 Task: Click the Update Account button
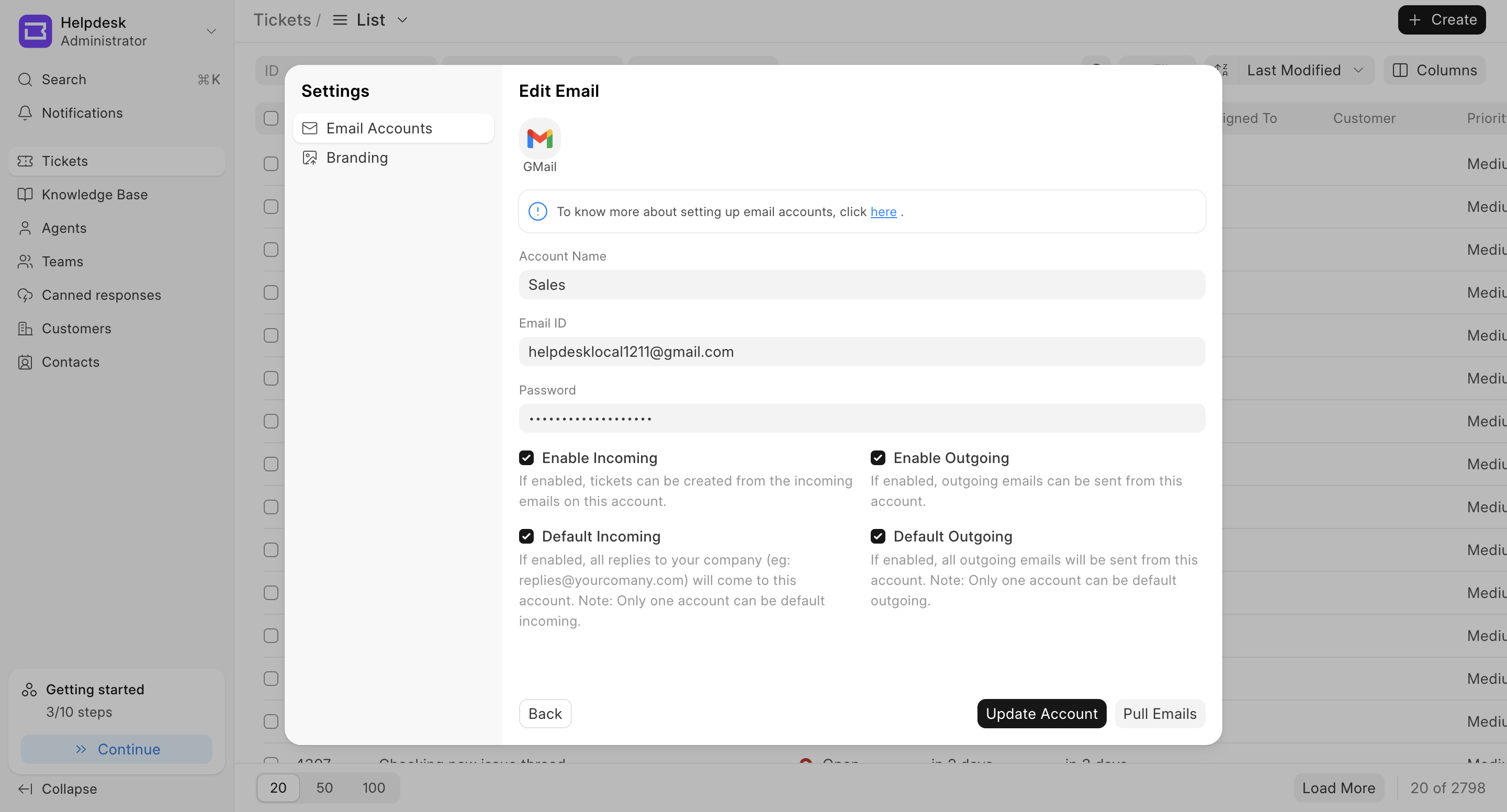click(x=1041, y=713)
